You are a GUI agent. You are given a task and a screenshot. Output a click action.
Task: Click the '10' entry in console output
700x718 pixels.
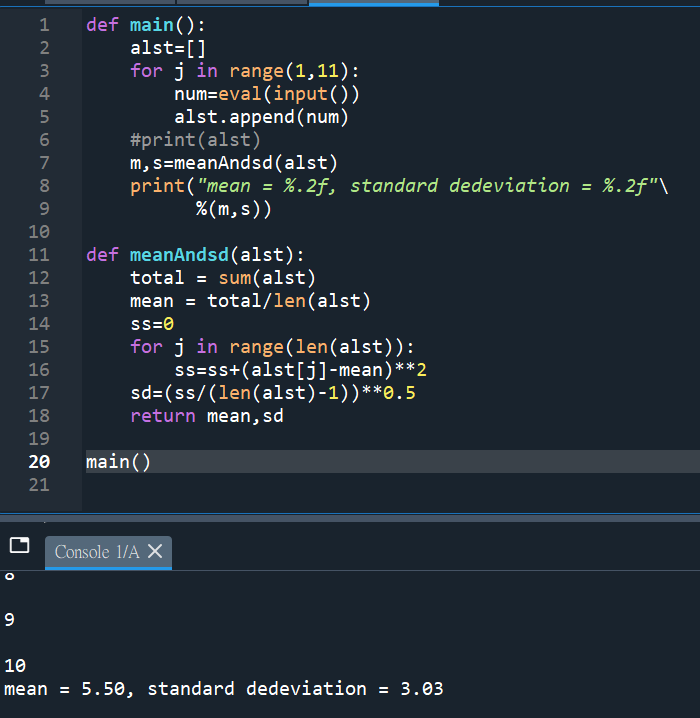pyautogui.click(x=15, y=666)
